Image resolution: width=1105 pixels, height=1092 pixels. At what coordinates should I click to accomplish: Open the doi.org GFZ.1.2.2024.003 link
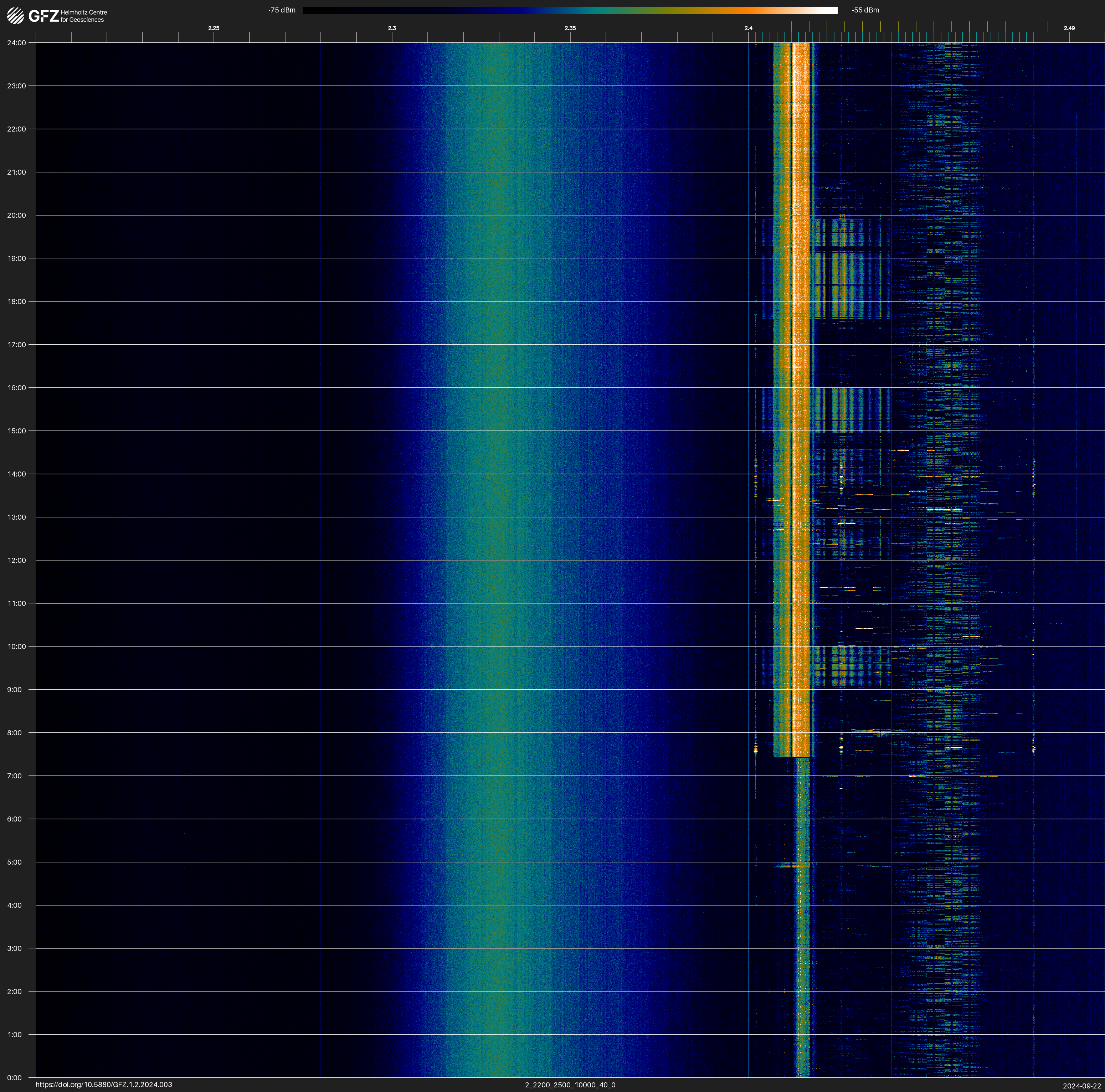[x=103, y=1085]
